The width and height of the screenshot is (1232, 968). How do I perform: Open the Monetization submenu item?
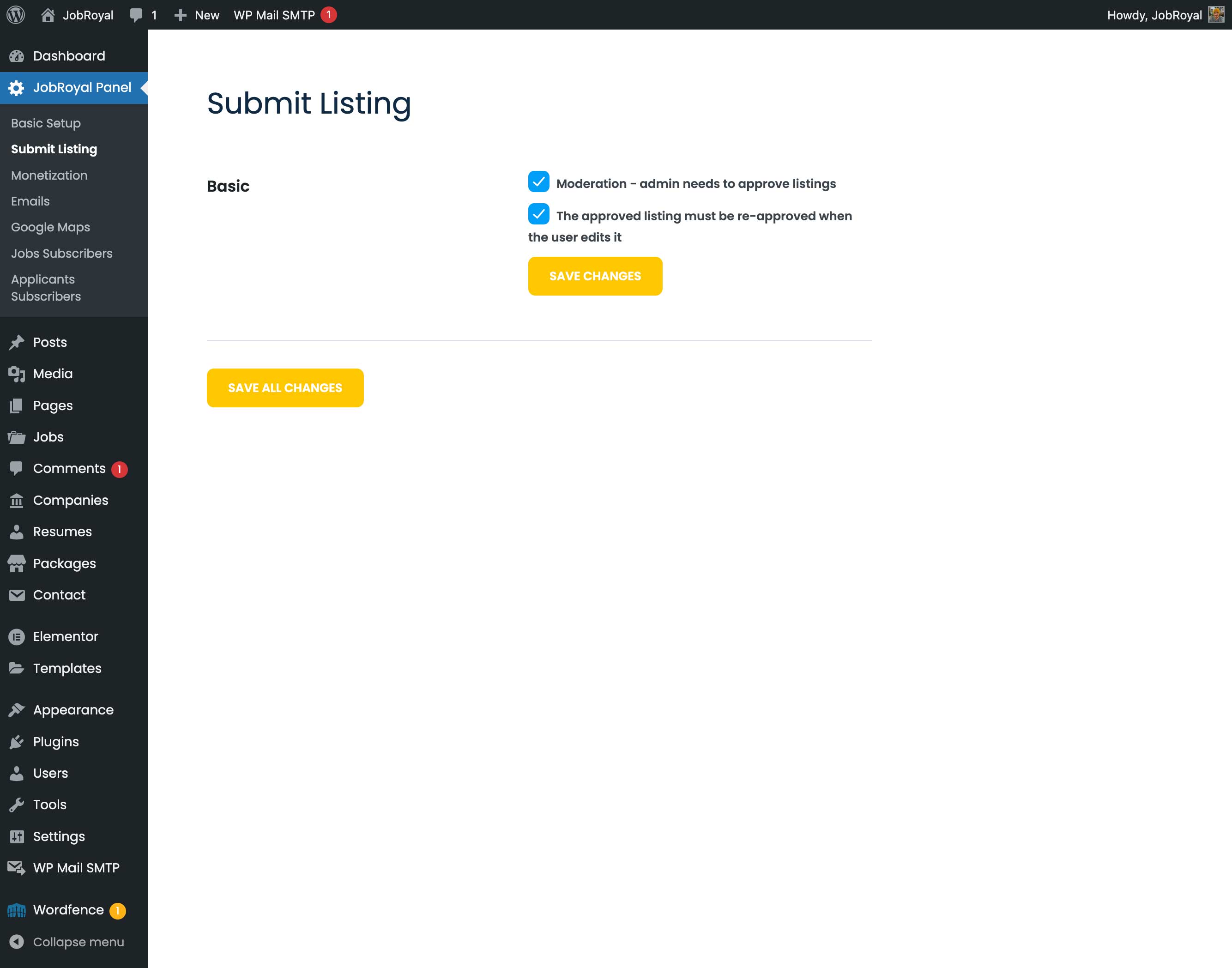(x=49, y=175)
